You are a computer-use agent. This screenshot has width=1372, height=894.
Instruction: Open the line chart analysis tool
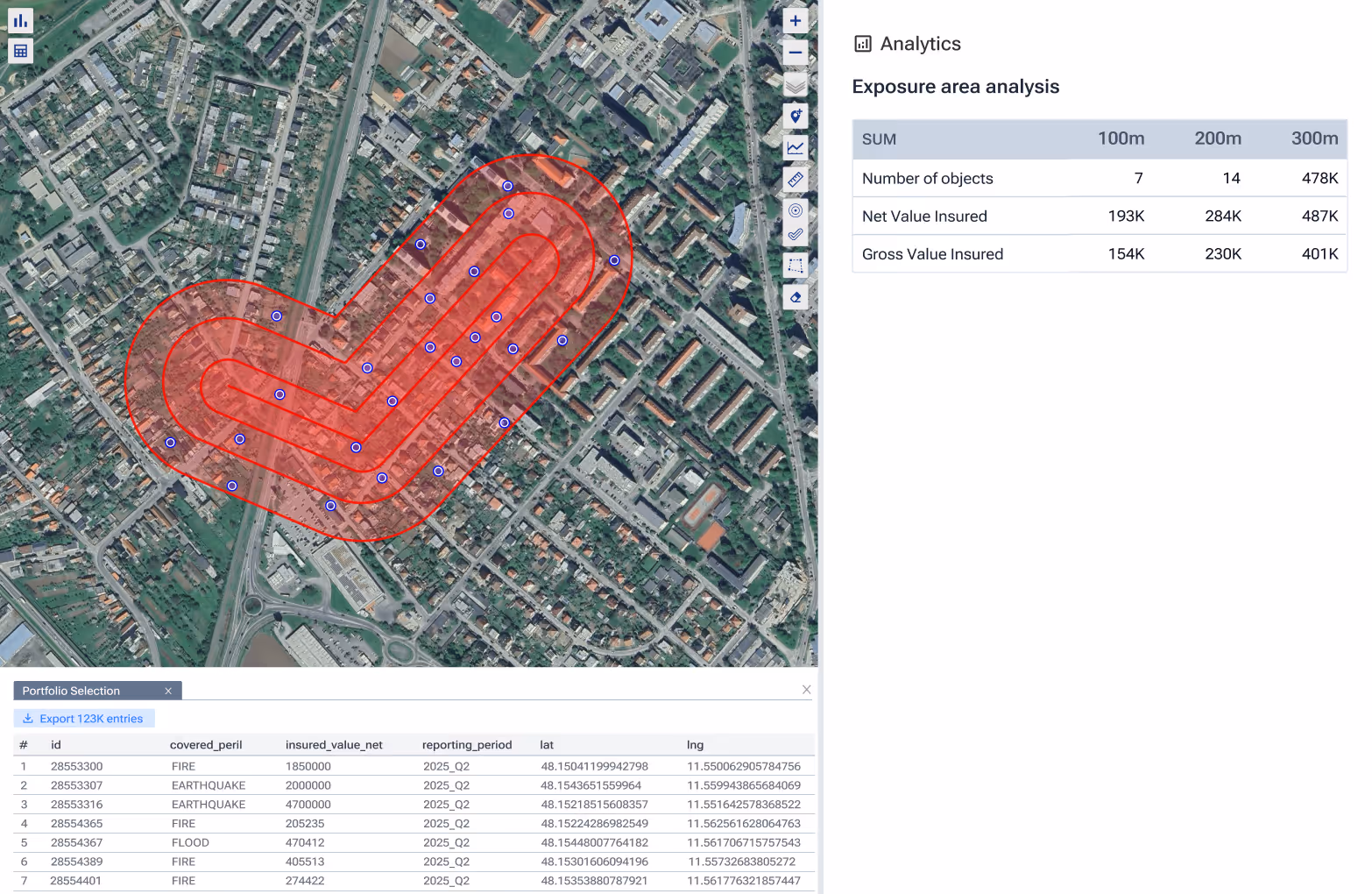click(x=795, y=147)
